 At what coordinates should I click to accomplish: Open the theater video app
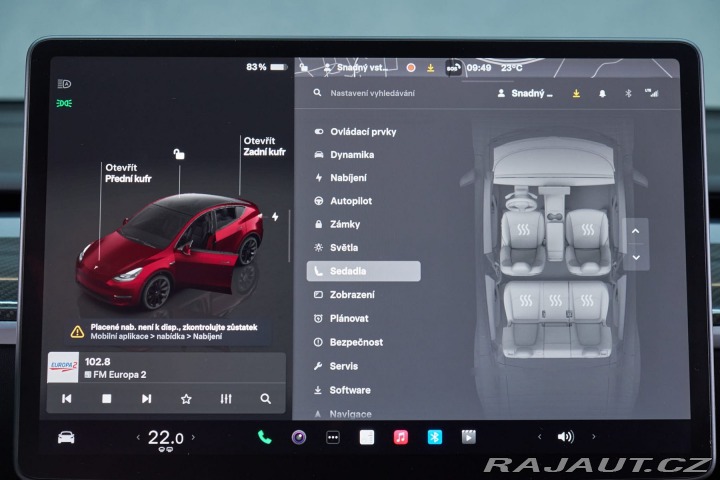coord(469,437)
